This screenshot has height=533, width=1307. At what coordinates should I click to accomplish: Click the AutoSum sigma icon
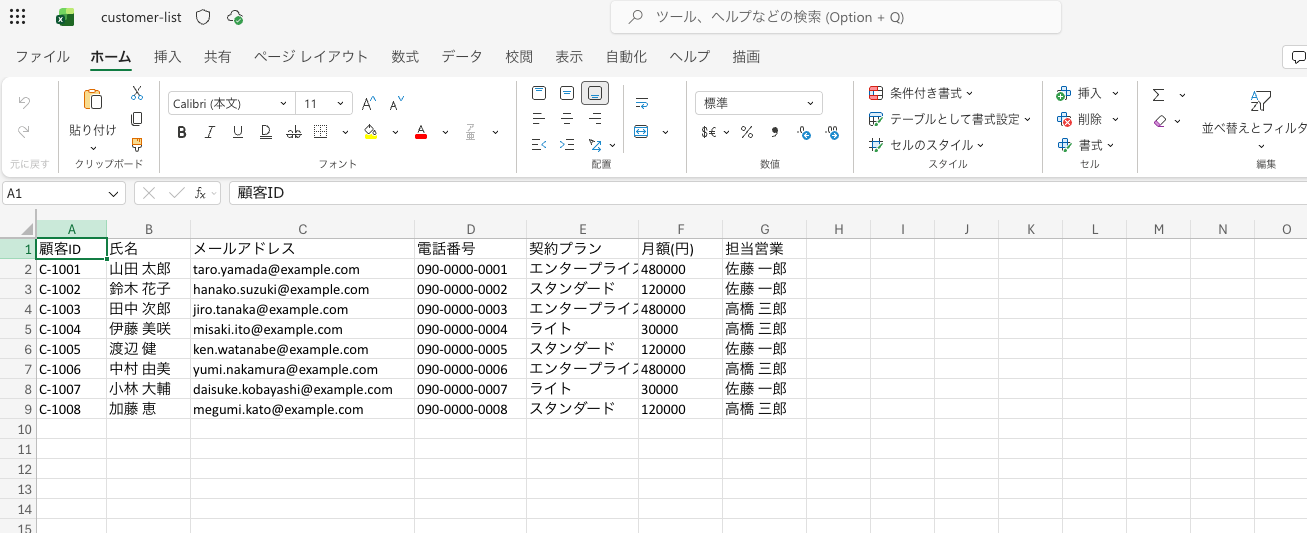tap(1159, 95)
